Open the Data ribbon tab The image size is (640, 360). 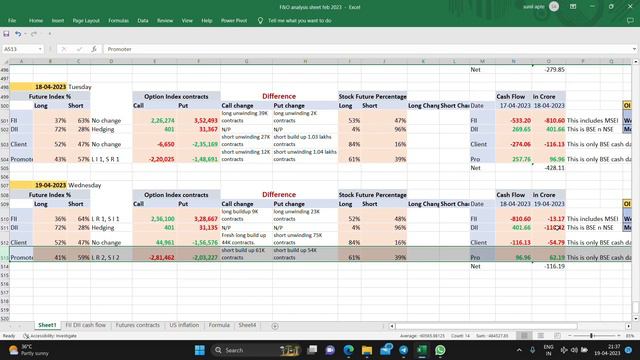click(x=143, y=20)
